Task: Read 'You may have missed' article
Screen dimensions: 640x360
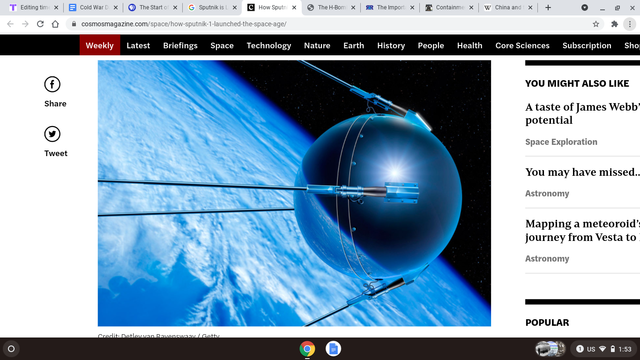Action: click(582, 172)
